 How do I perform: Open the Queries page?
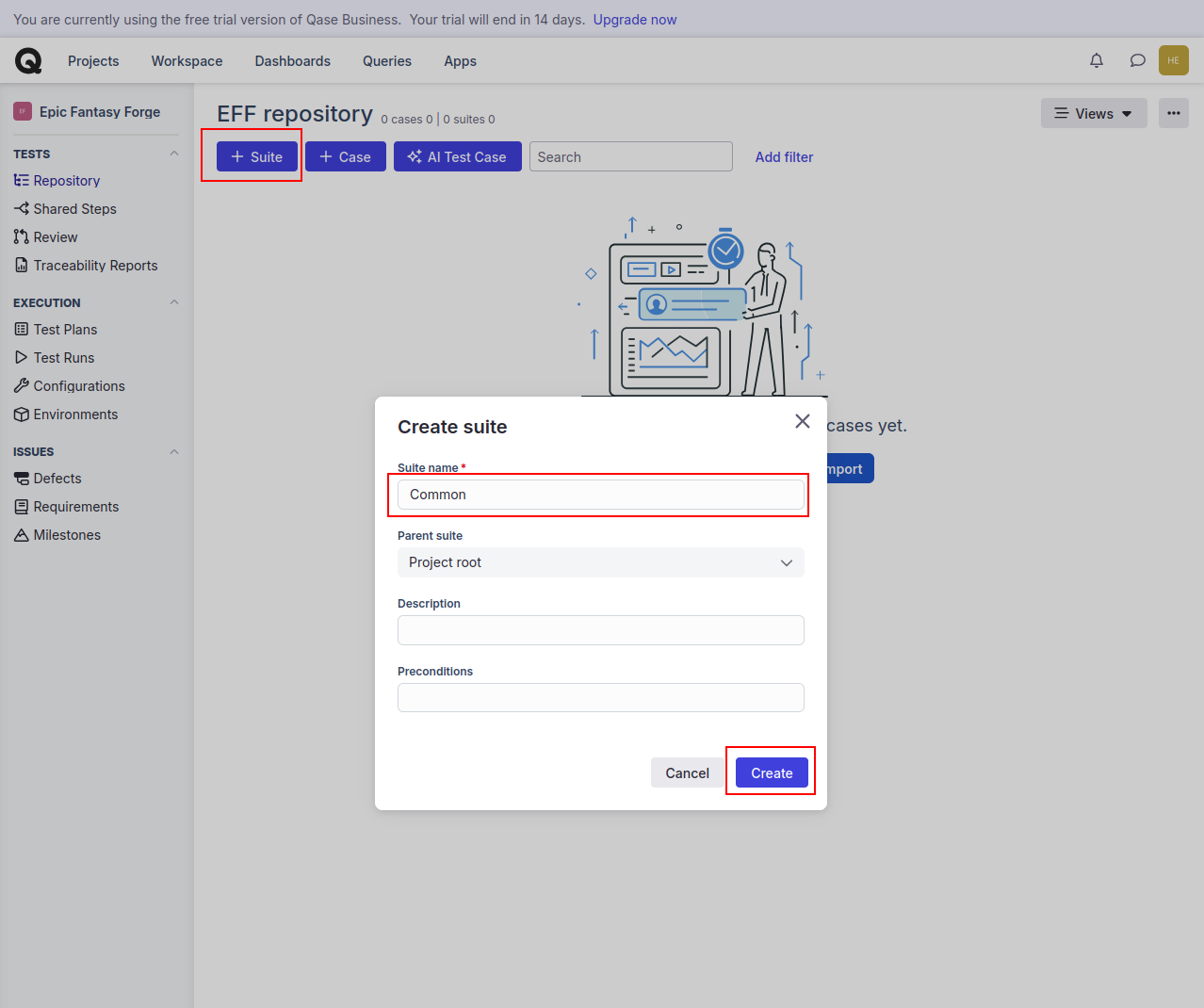[x=387, y=61]
